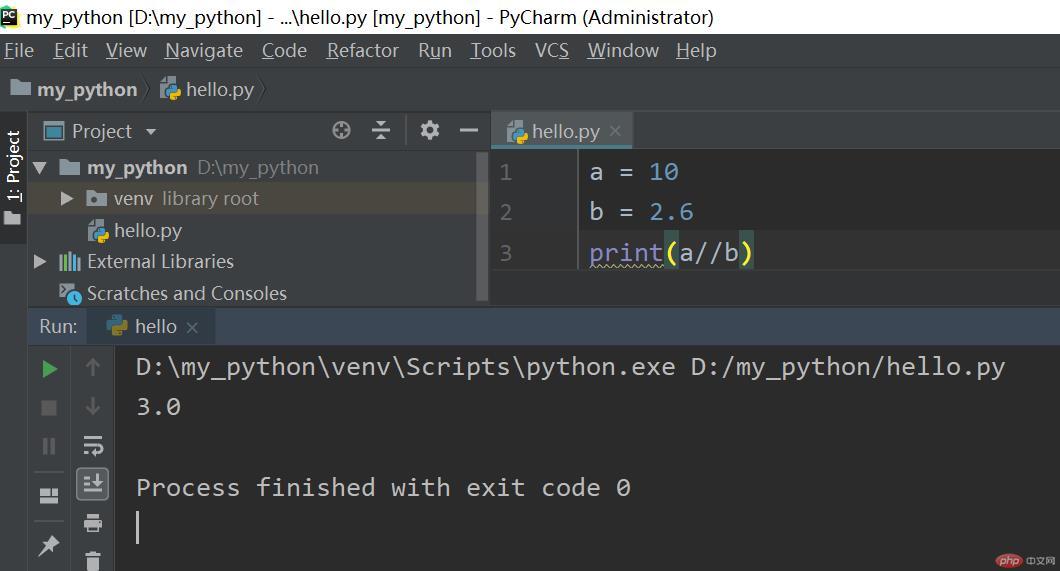
Task: Click the locate current file target icon
Action: [341, 130]
